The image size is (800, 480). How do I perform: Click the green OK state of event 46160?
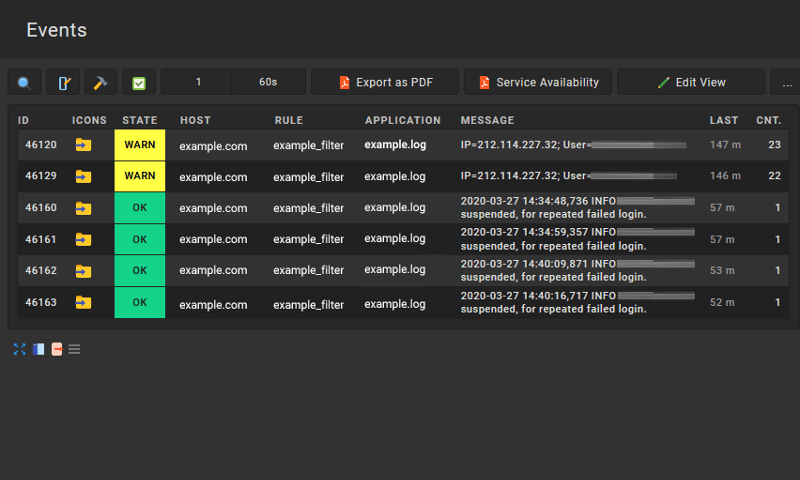coord(140,208)
